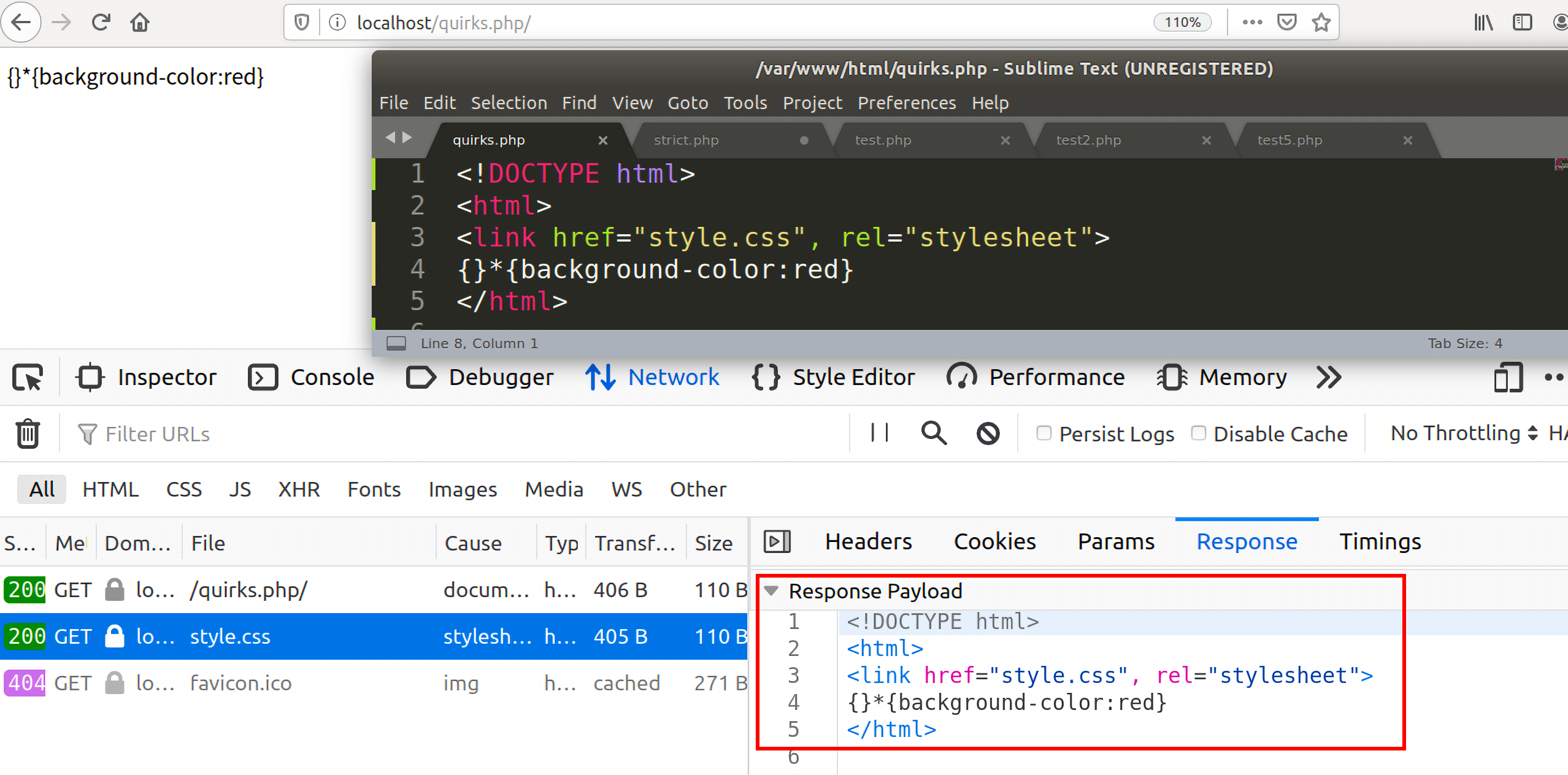Pause network recording button

880,433
